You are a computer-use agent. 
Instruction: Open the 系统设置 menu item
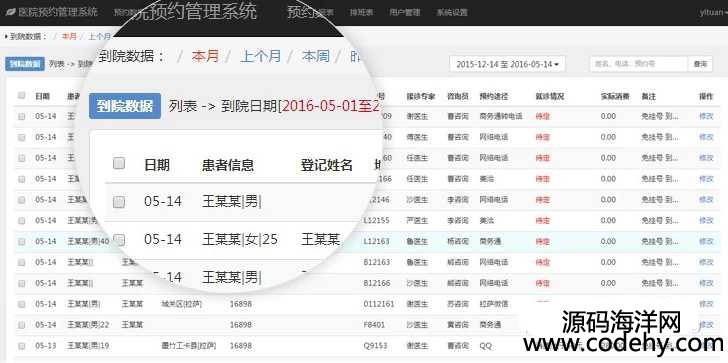click(451, 13)
